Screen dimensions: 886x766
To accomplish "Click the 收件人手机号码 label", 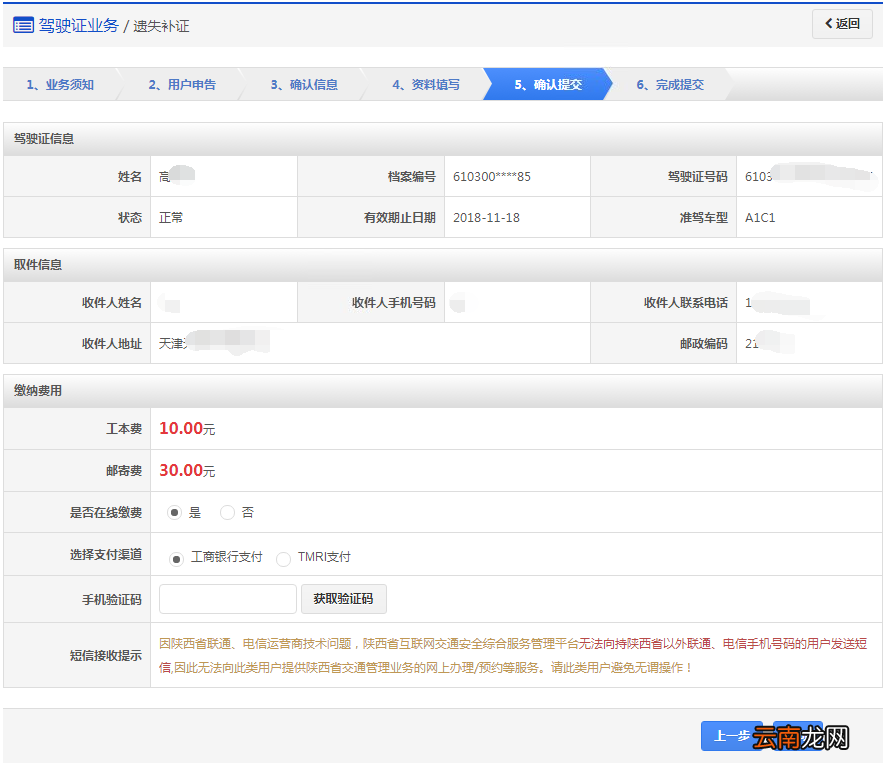I will tap(393, 303).
